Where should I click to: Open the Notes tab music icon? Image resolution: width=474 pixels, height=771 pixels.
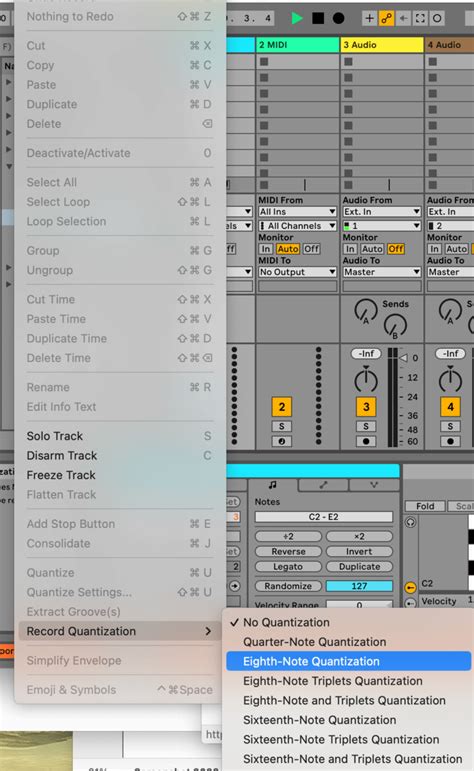(x=273, y=485)
